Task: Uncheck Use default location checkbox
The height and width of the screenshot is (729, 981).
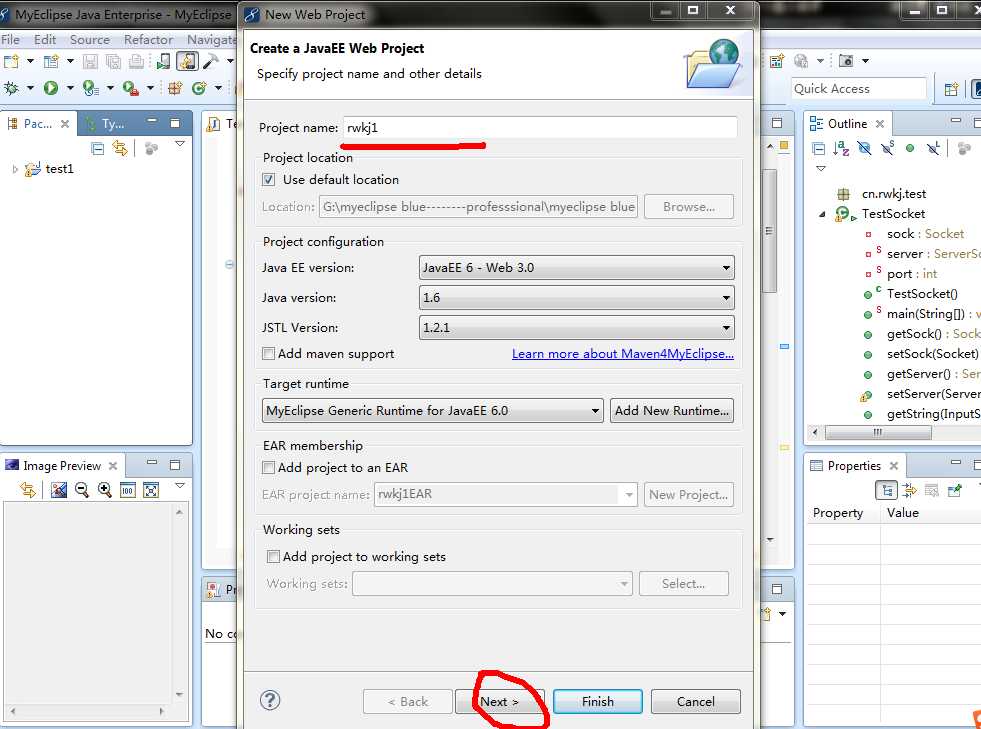Action: [x=268, y=180]
